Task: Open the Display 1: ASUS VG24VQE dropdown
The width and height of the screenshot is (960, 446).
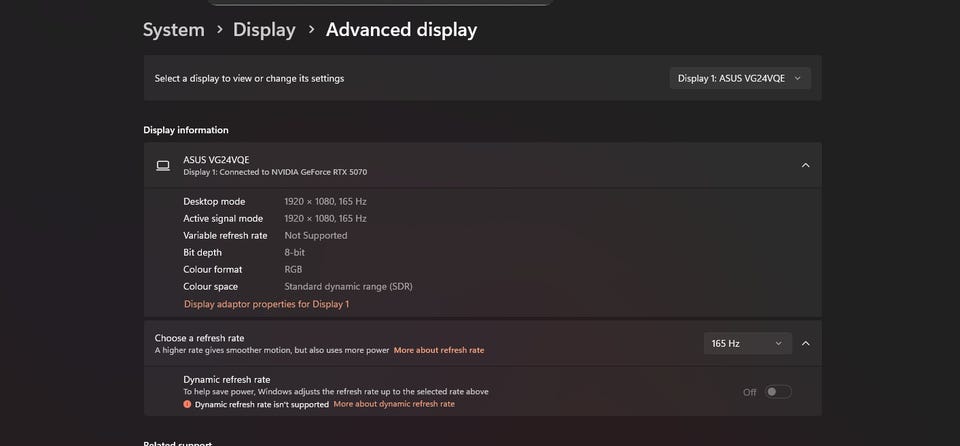Action: 739,78
